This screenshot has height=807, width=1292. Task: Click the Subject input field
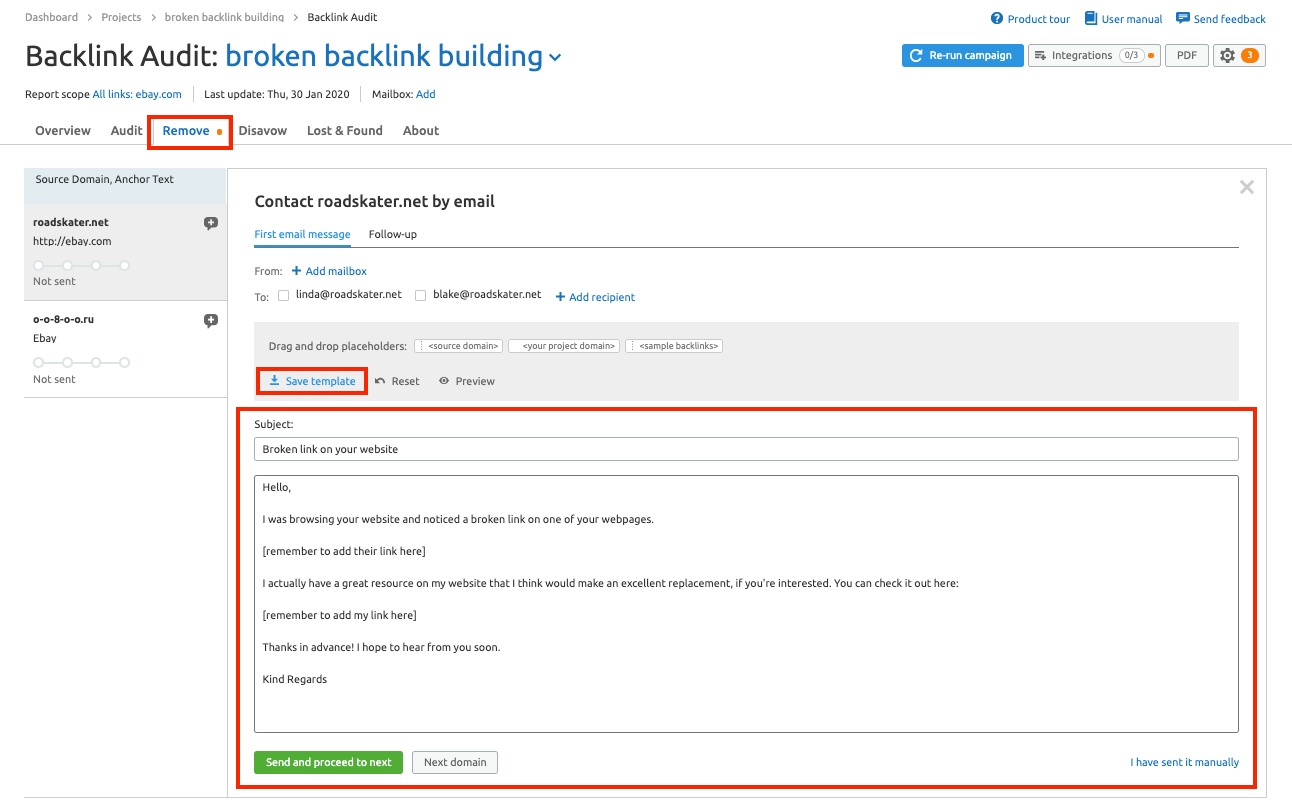tap(746, 449)
